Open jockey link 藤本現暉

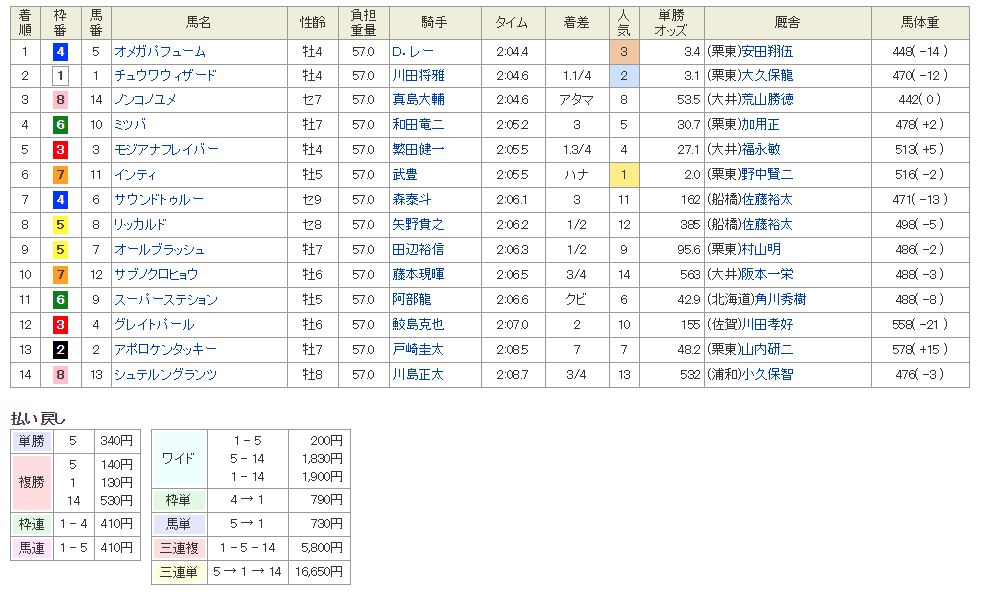pyautogui.click(x=418, y=274)
